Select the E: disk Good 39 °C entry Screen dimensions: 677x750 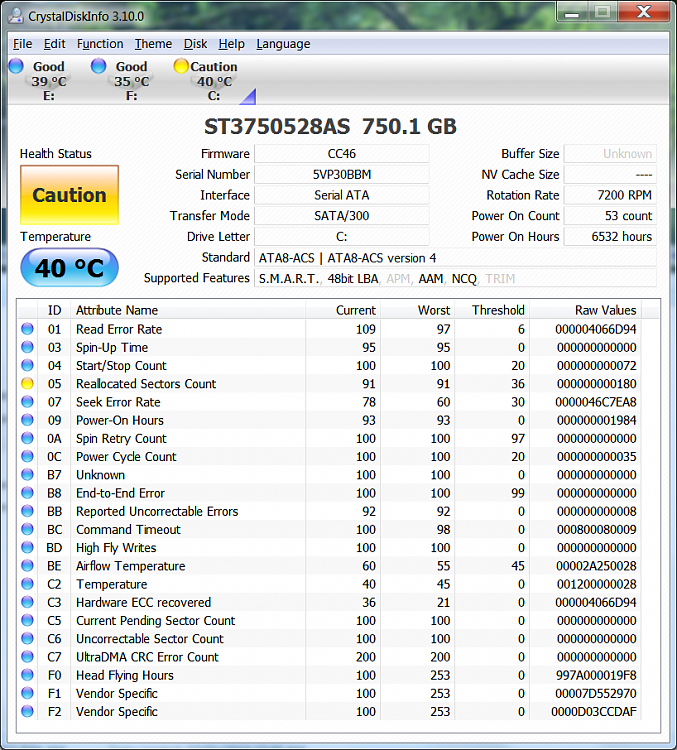pos(49,80)
